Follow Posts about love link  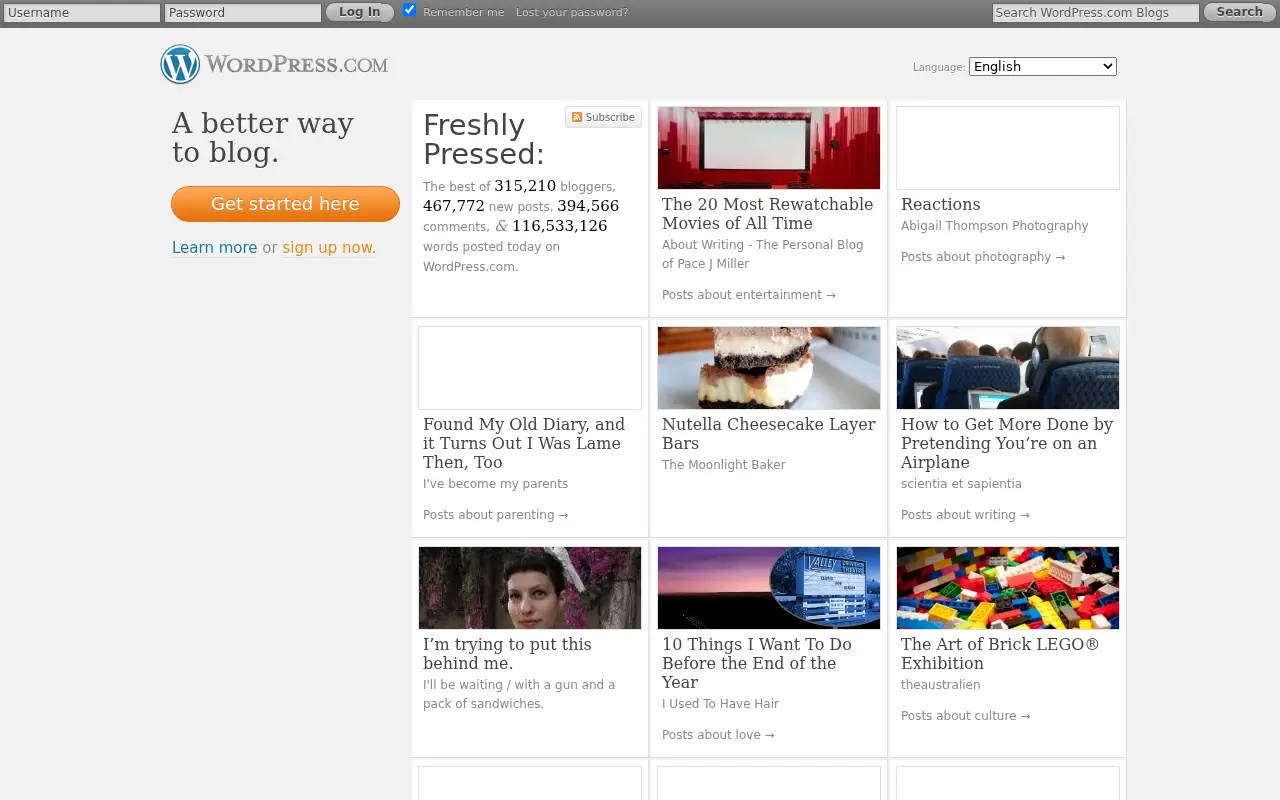(718, 735)
